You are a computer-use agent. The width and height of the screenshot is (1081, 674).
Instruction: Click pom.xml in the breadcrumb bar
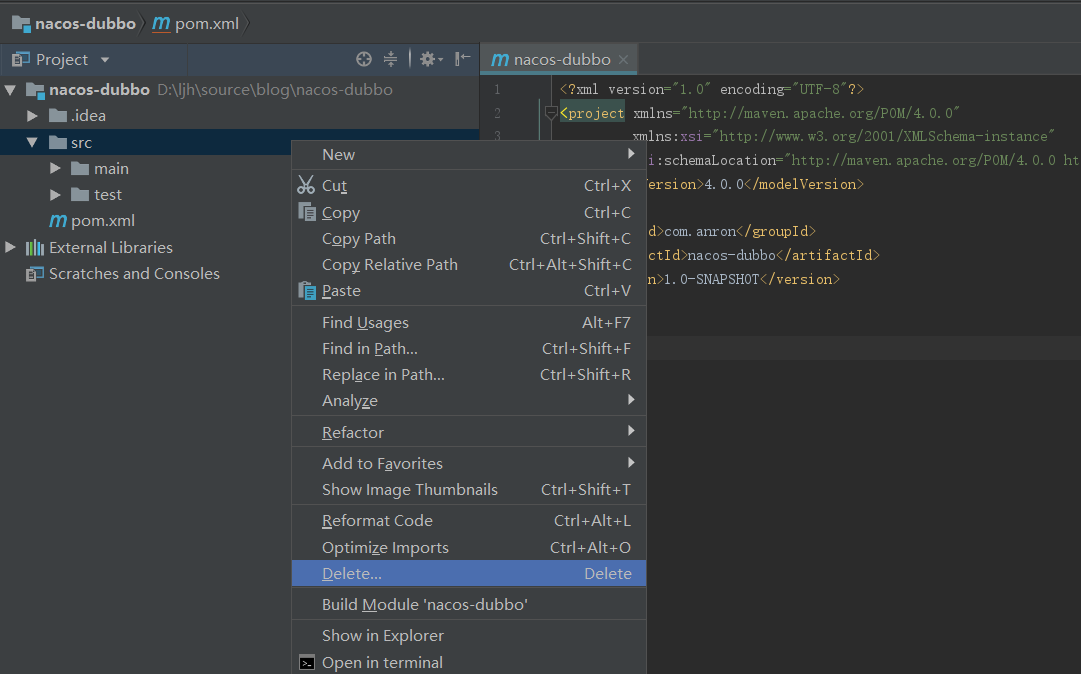coord(206,23)
